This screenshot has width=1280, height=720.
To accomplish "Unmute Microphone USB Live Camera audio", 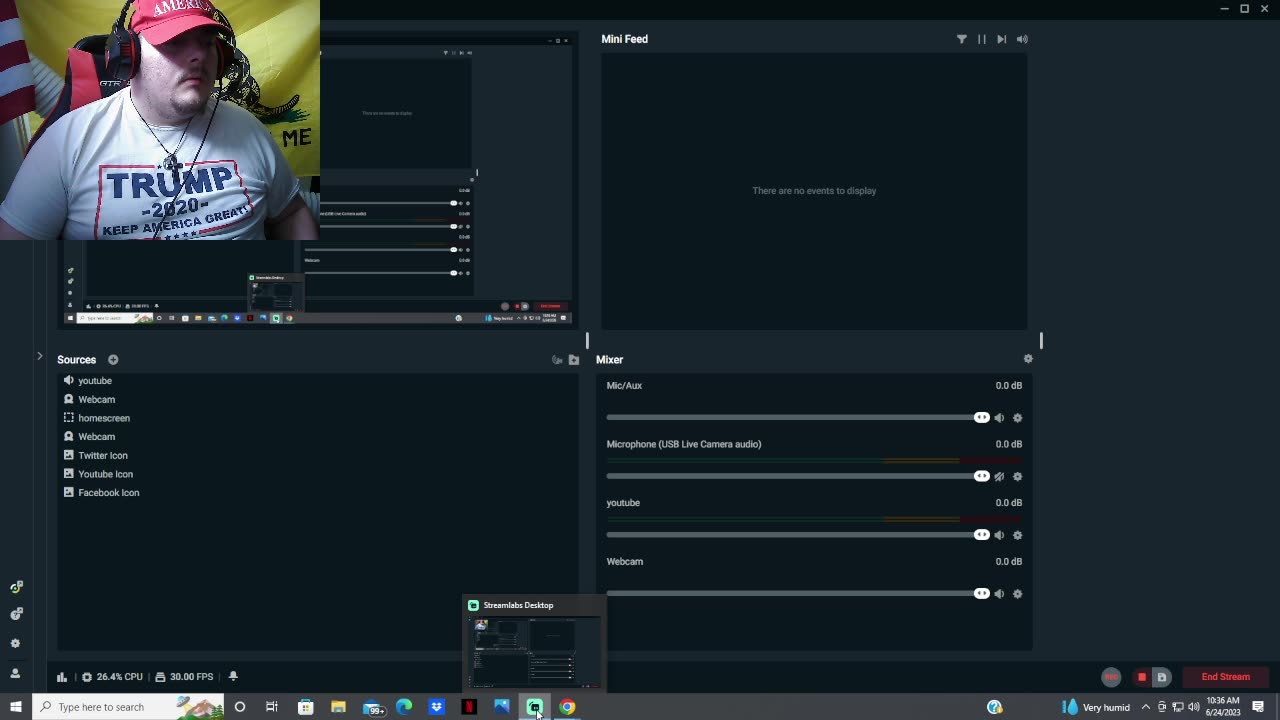I will tap(999, 477).
